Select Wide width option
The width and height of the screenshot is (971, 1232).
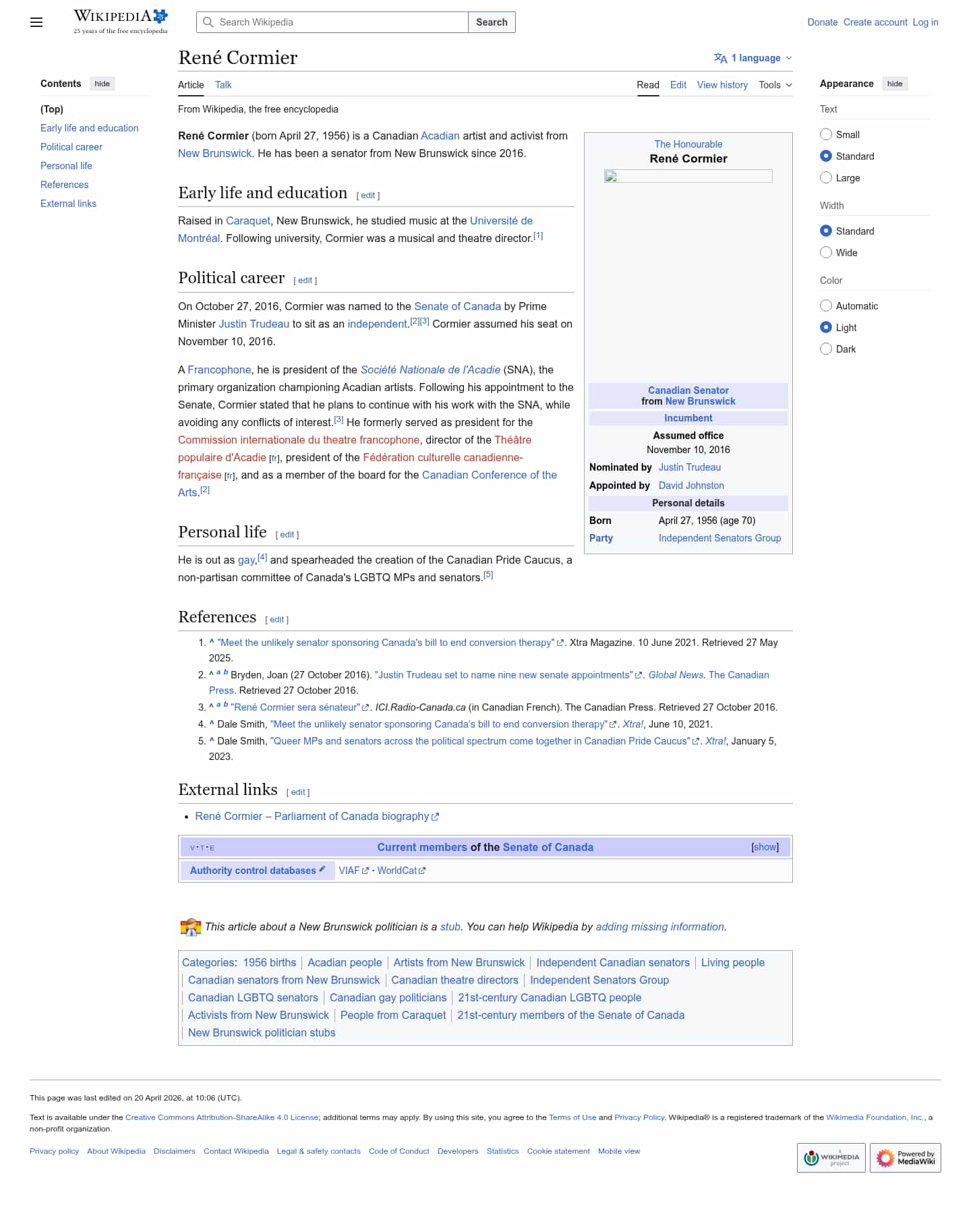point(826,252)
